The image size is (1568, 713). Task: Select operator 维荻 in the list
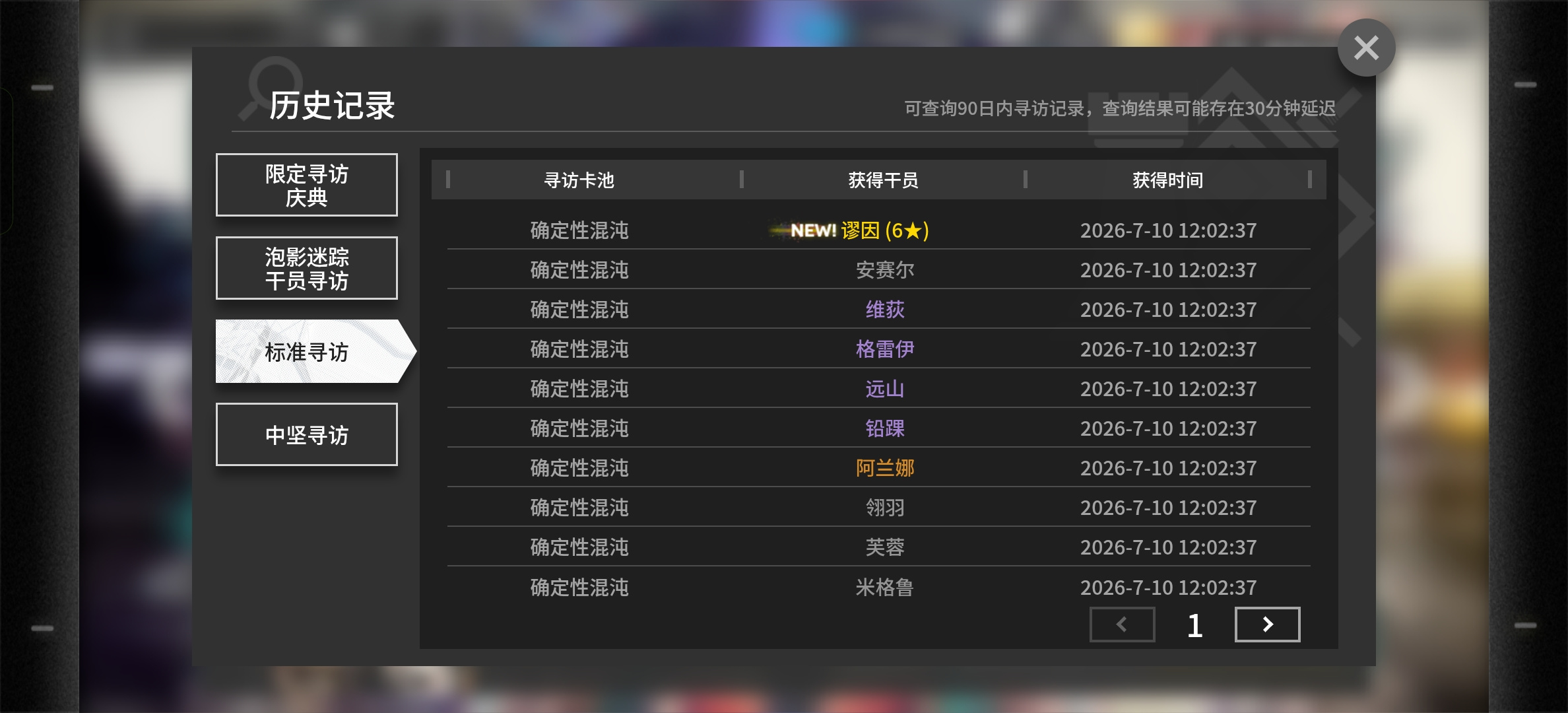click(885, 310)
